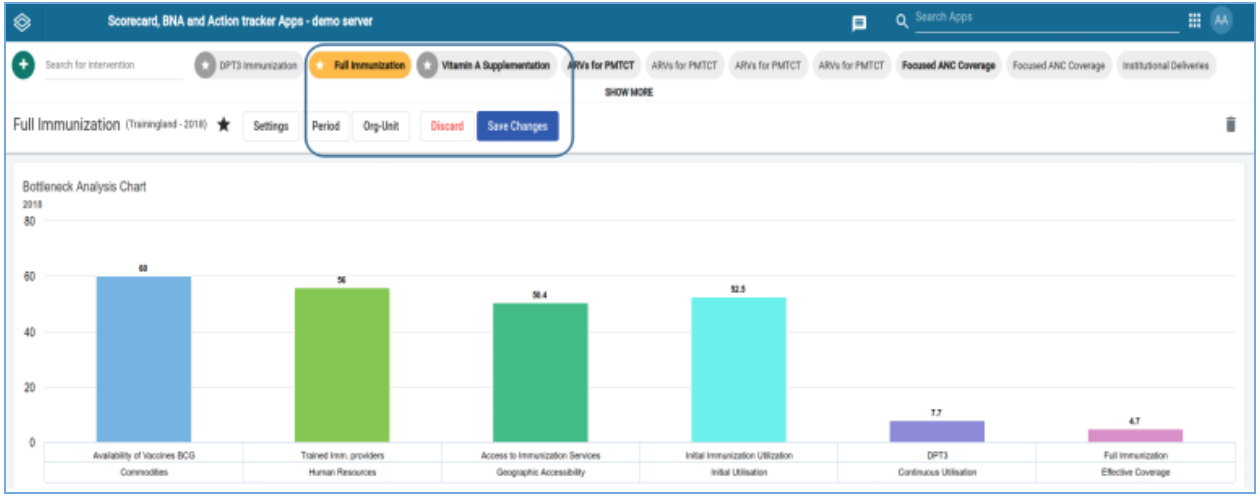Screen dimensions: 1260x498
Task: Toggle star on DPT3 Immunization chip
Action: (x=205, y=66)
